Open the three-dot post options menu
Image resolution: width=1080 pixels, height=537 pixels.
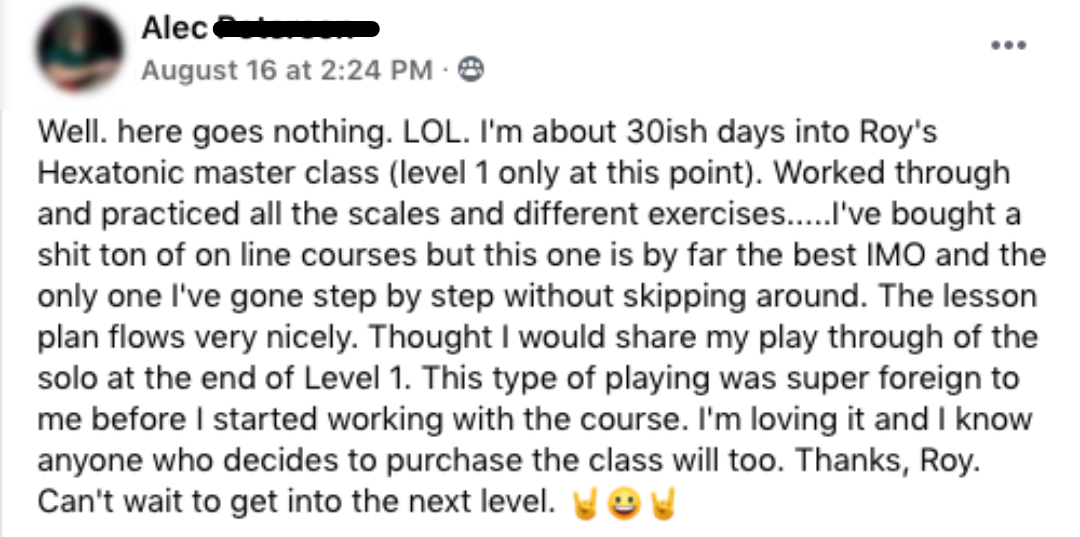click(1007, 46)
